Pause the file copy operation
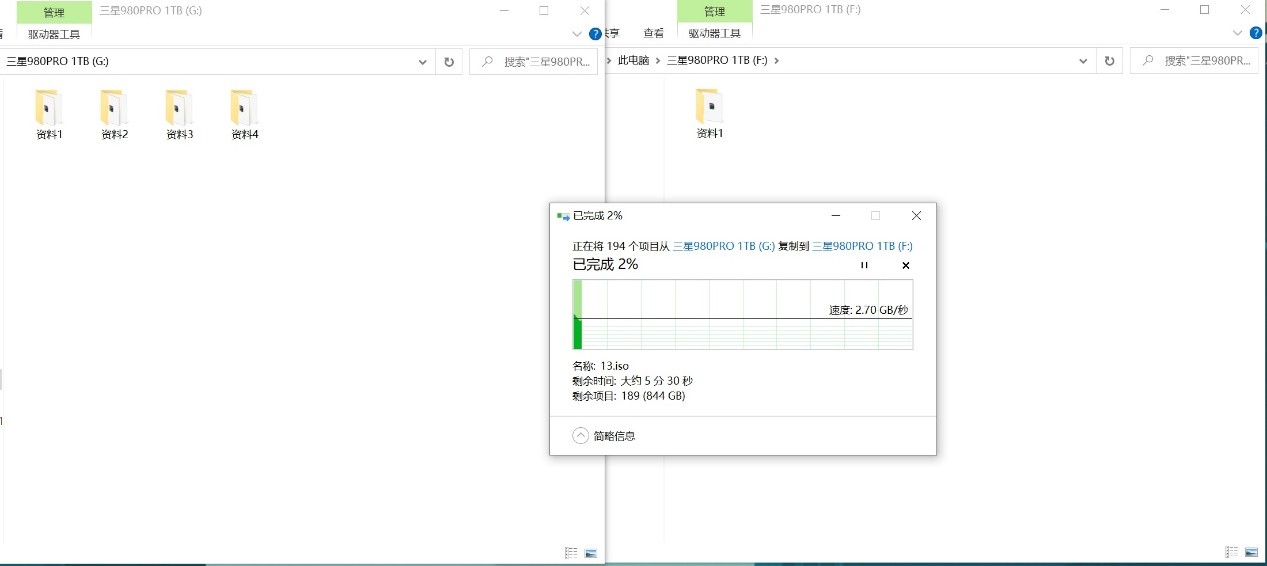Viewport: 1267px width, 566px height. (864, 265)
